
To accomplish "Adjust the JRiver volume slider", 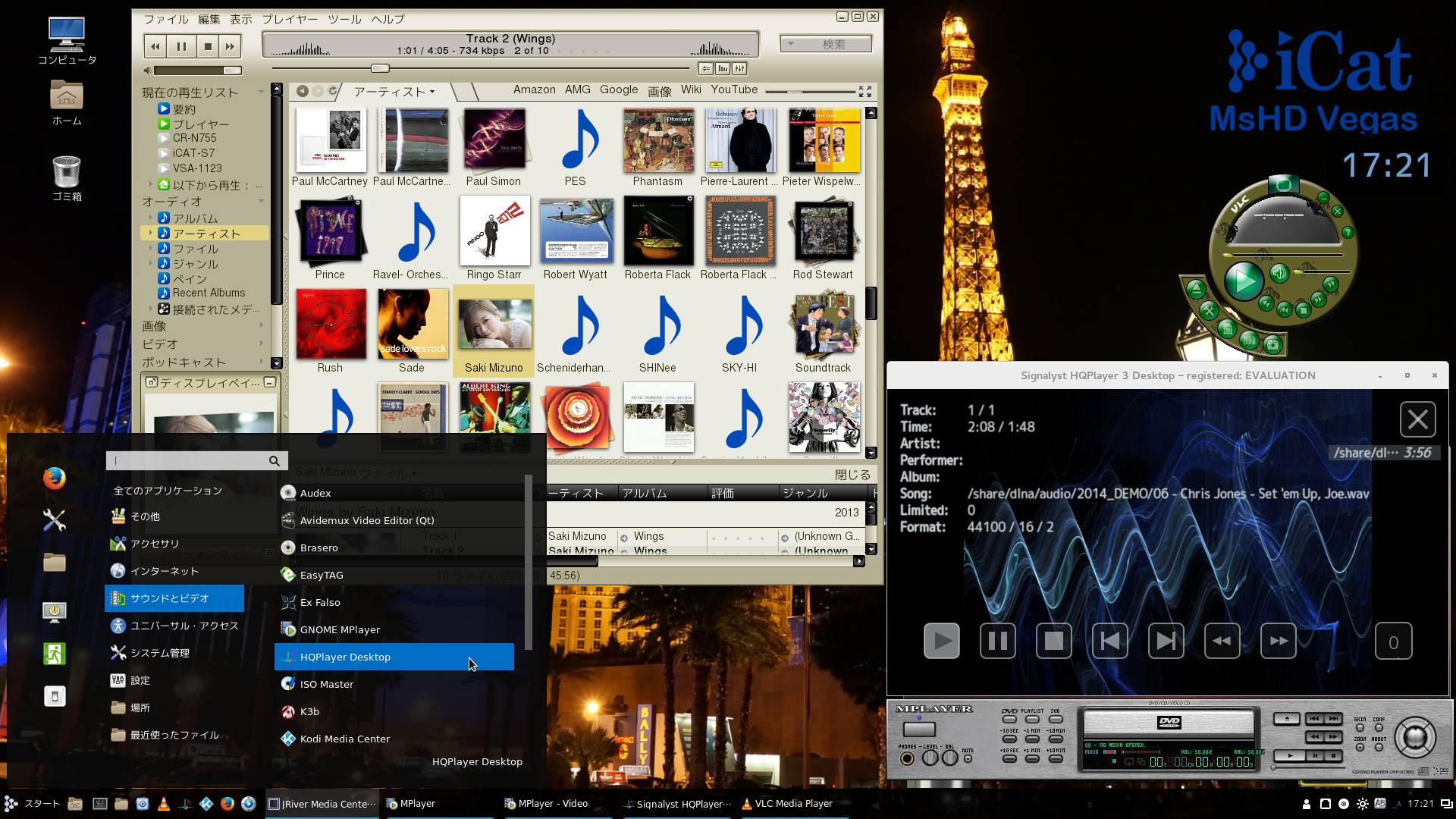I will (197, 71).
